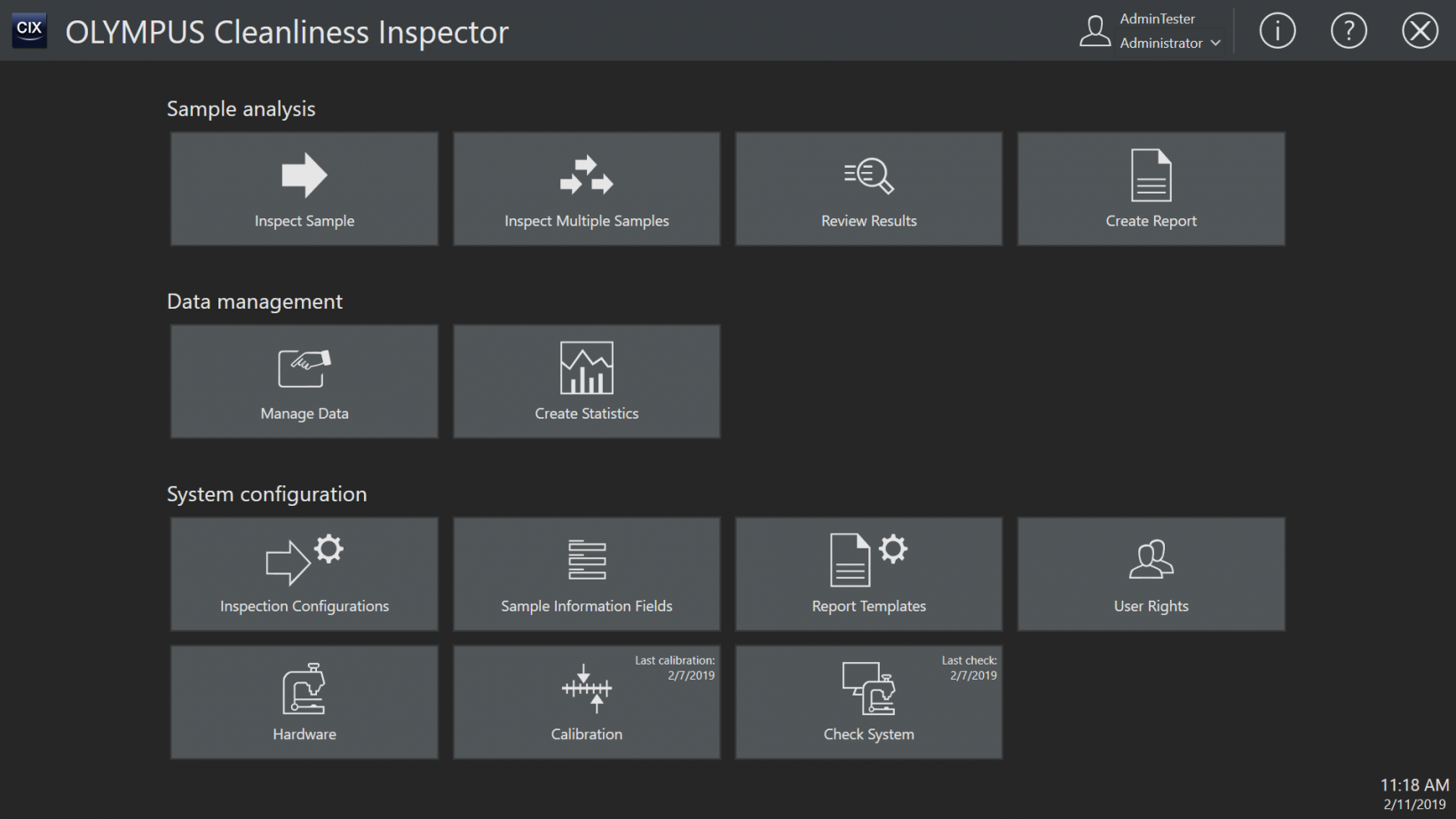Viewport: 1456px width, 819px height.
Task: Open the Report Templates tile
Action: coord(868,574)
